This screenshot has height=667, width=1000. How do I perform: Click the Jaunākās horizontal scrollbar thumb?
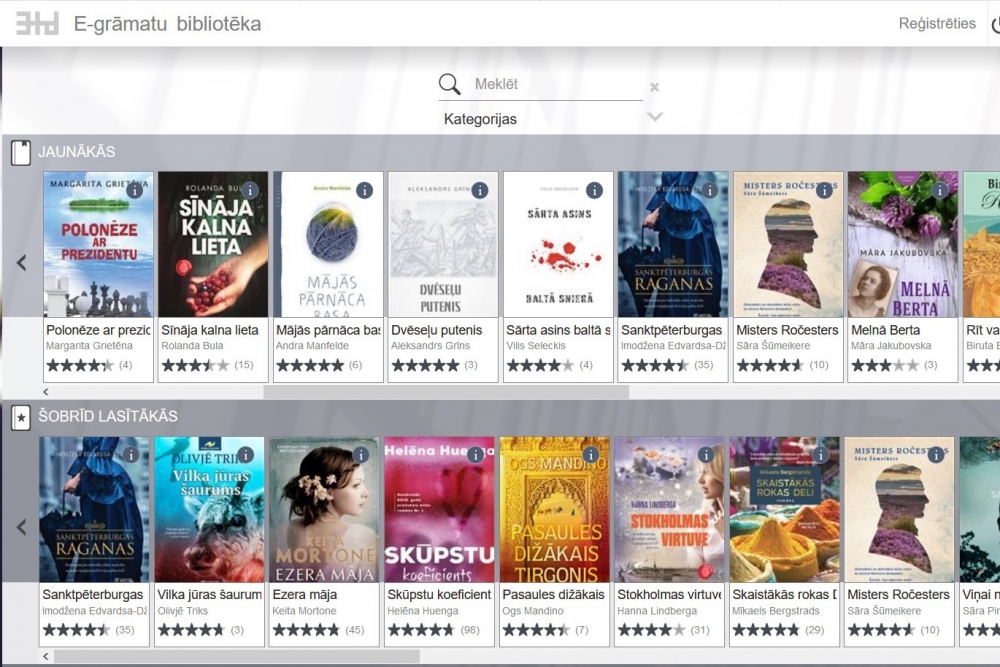pos(446,392)
